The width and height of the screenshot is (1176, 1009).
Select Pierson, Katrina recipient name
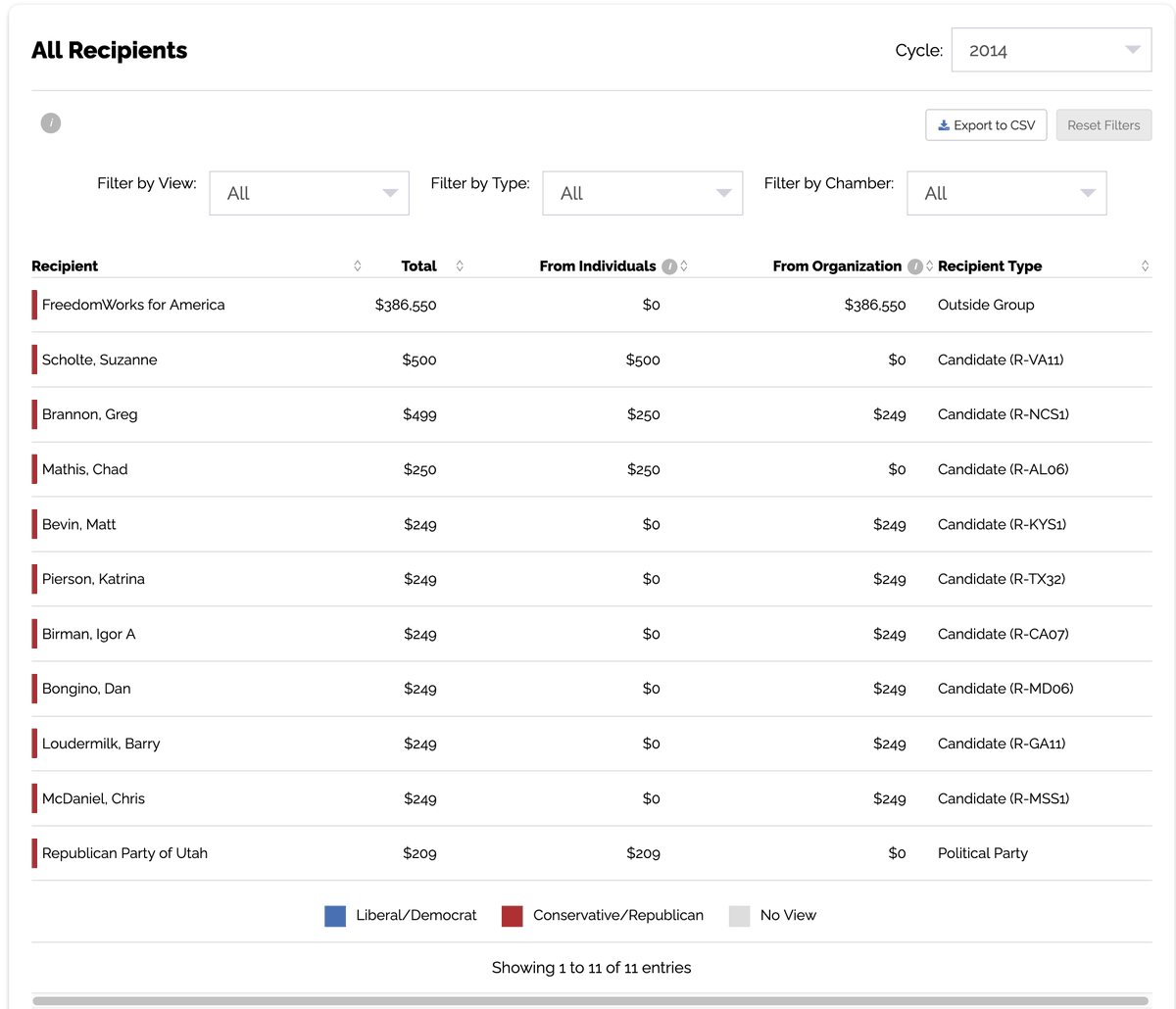pyautogui.click(x=93, y=579)
